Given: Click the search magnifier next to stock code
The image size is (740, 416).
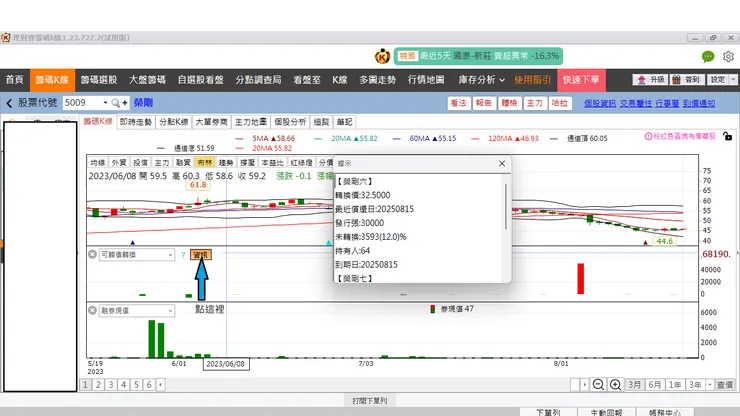Looking at the screenshot, I should 115,102.
